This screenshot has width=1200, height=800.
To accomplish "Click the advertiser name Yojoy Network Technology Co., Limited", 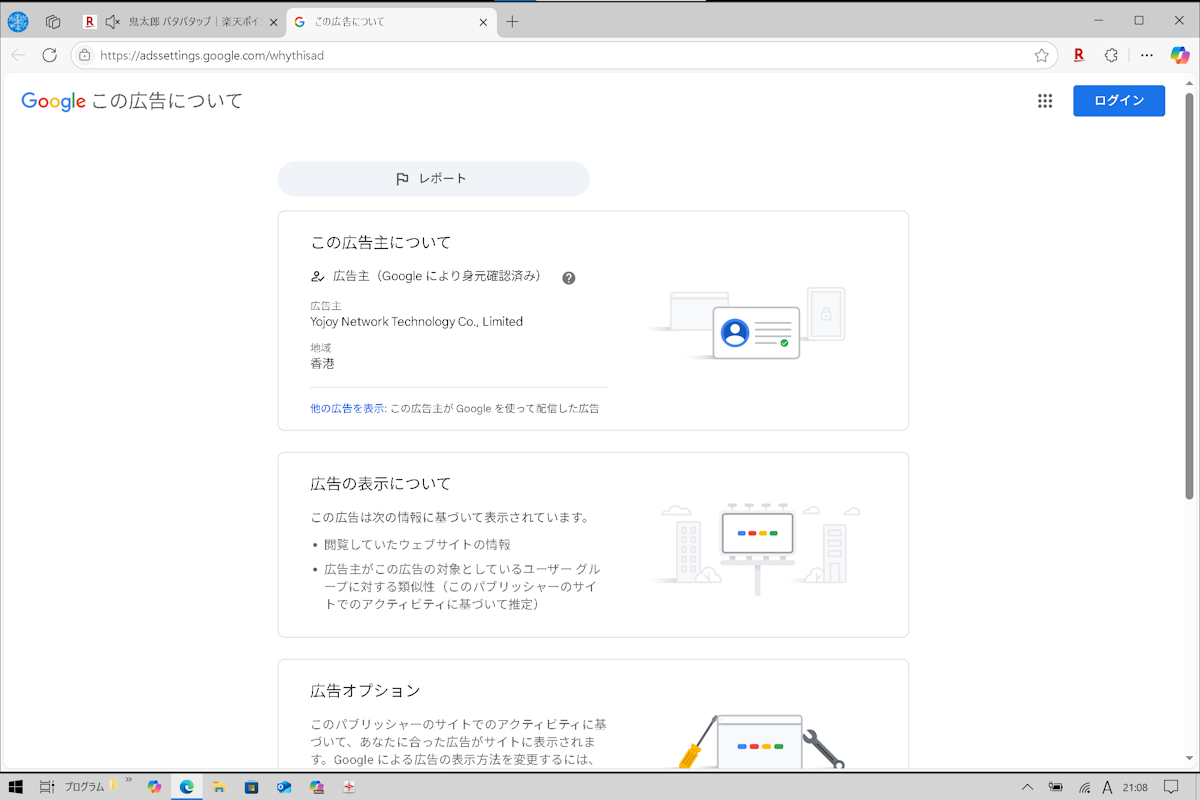I will tap(417, 322).
